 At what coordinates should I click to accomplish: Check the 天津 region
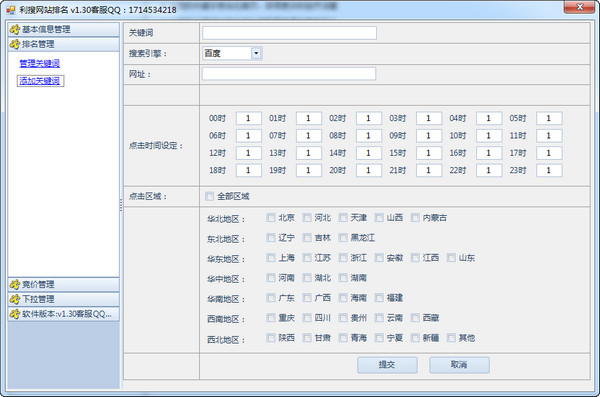343,218
